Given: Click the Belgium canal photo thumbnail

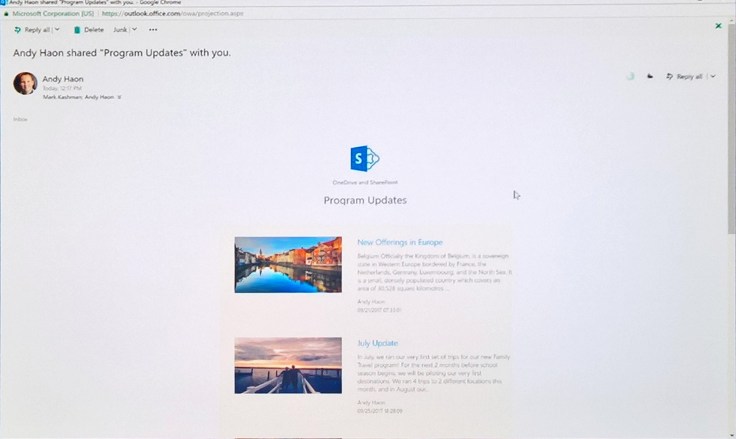Looking at the screenshot, I should pyautogui.click(x=288, y=264).
